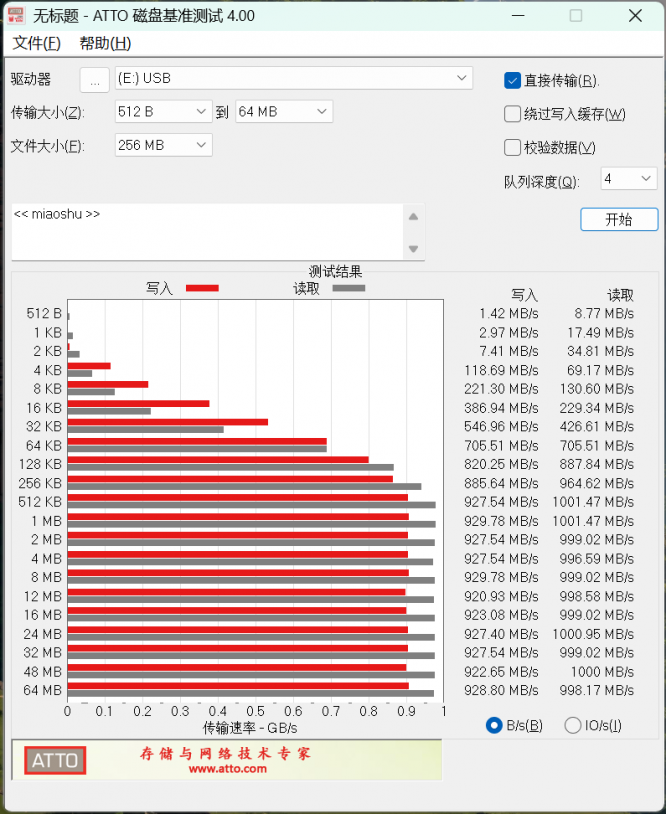The image size is (666, 814).
Task: Minimize the ATTO window
Action: click(518, 16)
